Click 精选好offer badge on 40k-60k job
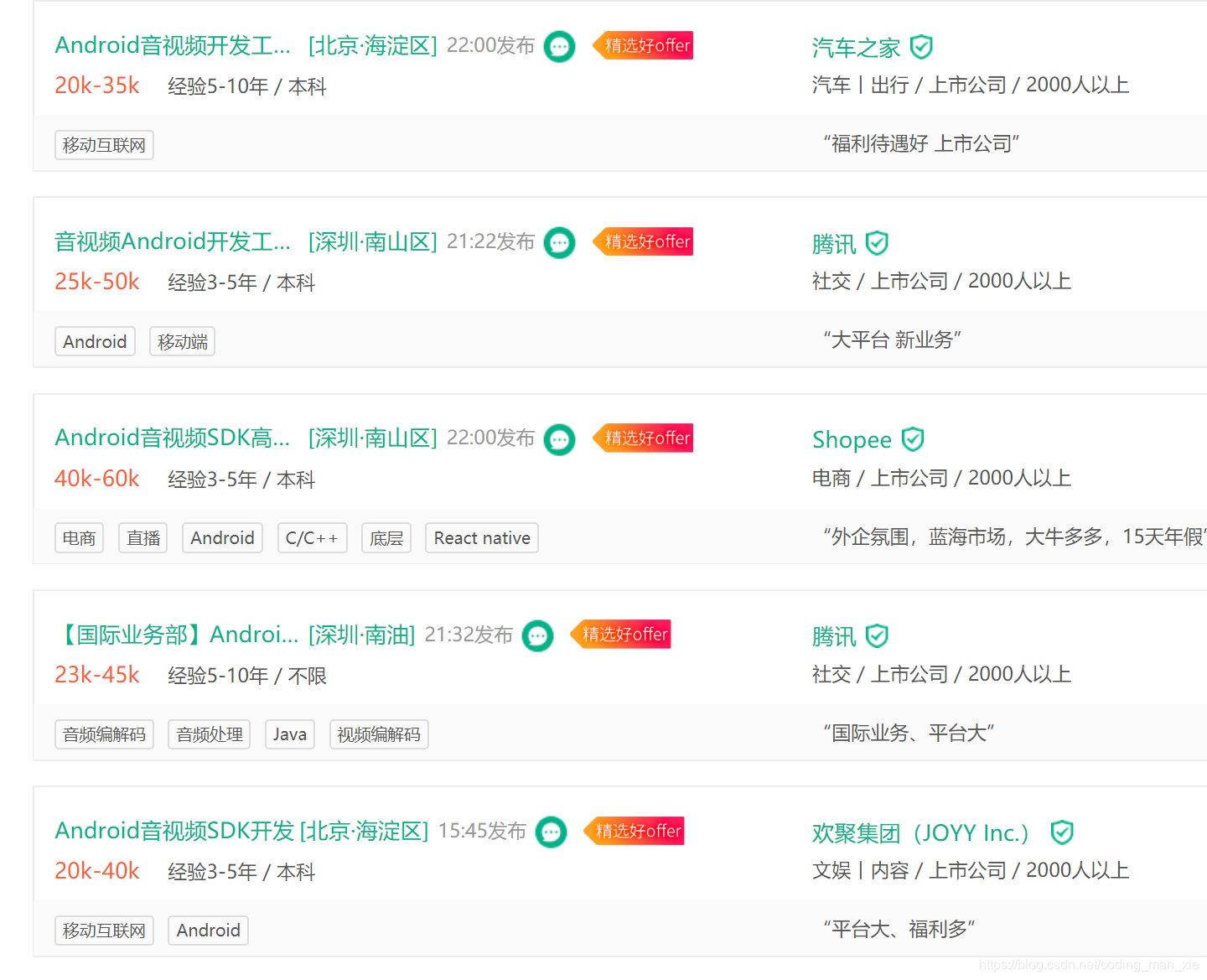The width and height of the screenshot is (1207, 980). click(x=643, y=438)
